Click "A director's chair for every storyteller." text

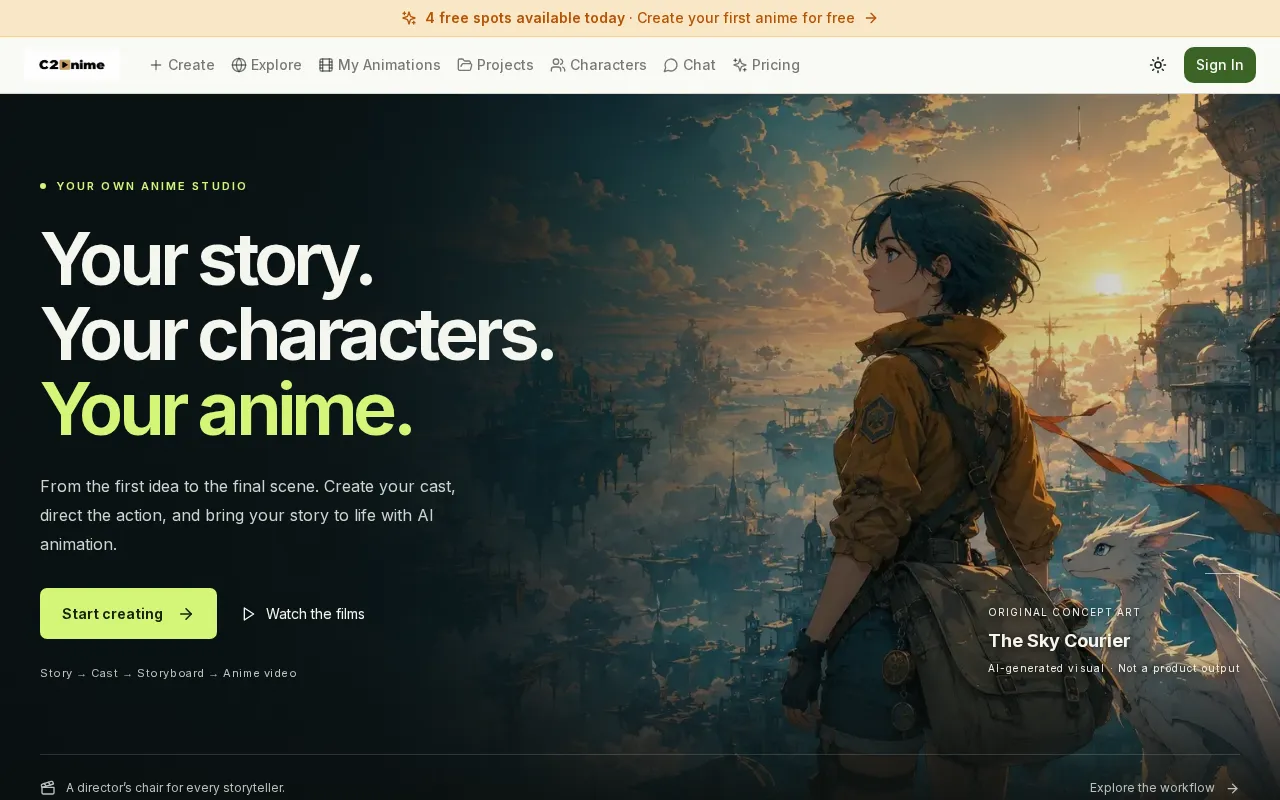[x=175, y=788]
